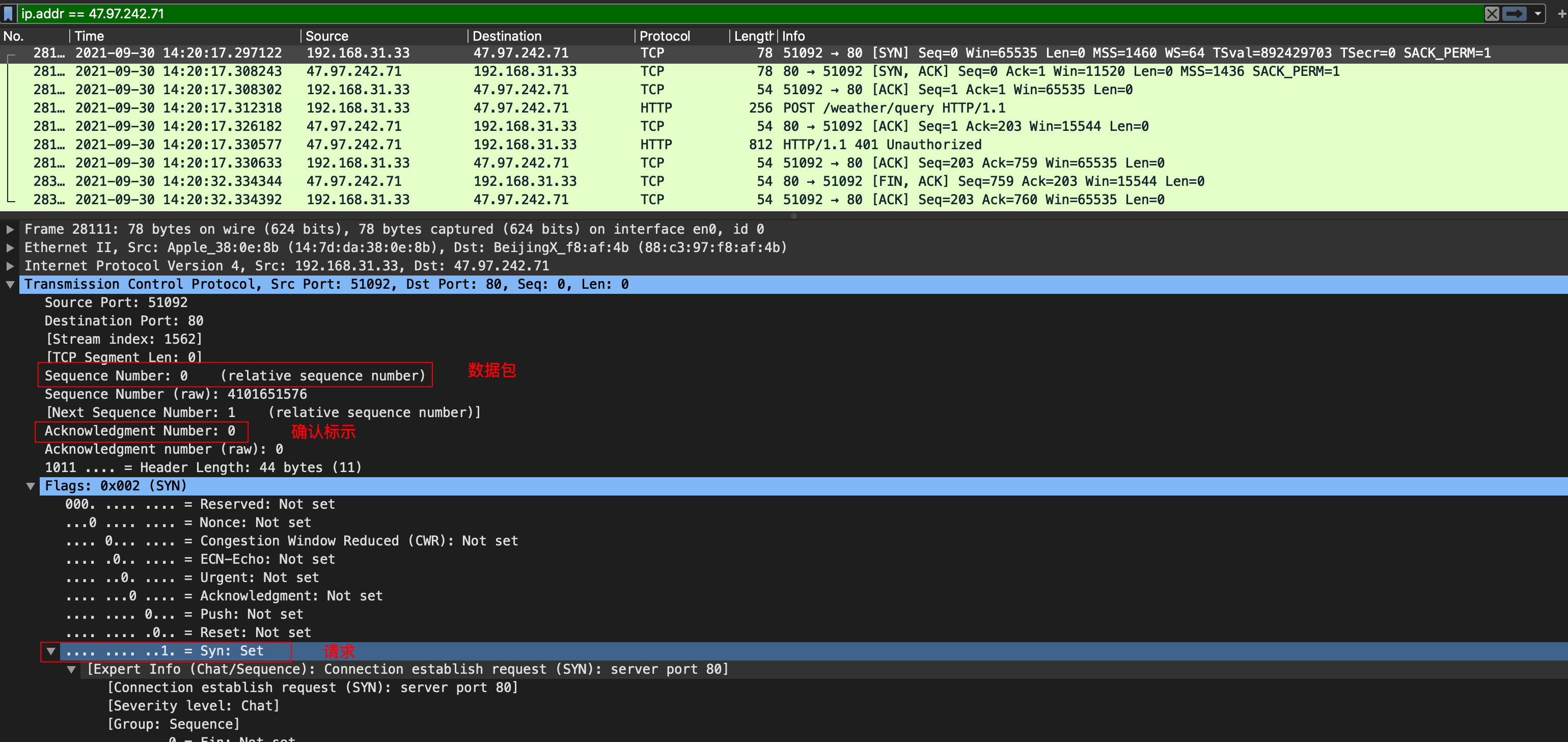Select Acknowledgment number (raw): 0 field
The width and height of the screenshot is (1568, 742).
(x=164, y=449)
